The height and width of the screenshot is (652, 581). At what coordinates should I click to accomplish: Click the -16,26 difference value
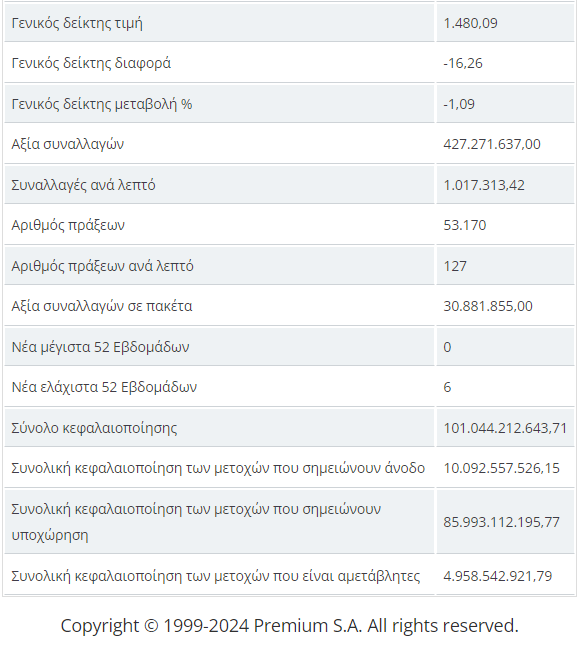pos(462,63)
